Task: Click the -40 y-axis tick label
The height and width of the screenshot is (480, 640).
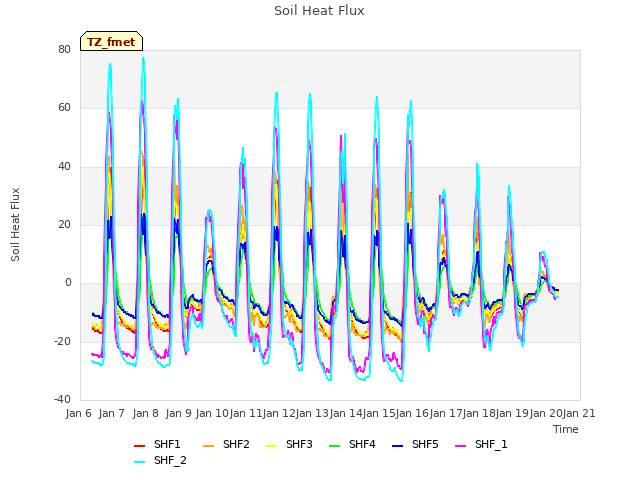Action: coord(63,400)
